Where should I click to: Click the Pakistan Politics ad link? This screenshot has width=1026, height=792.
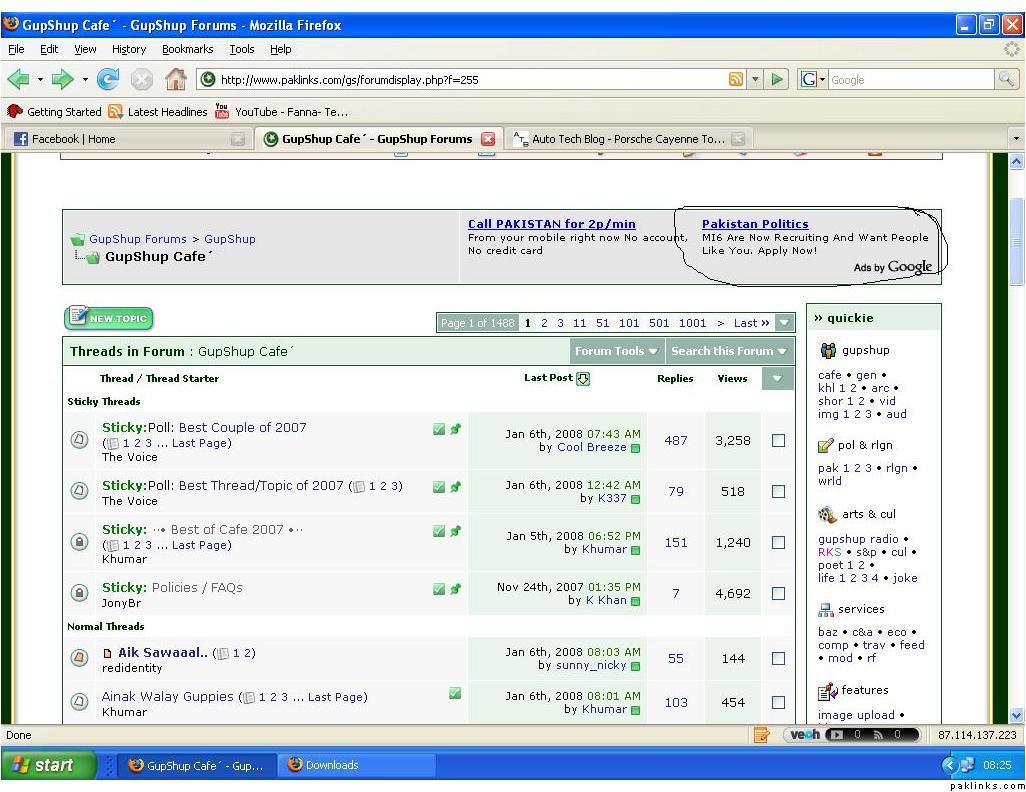coord(755,224)
